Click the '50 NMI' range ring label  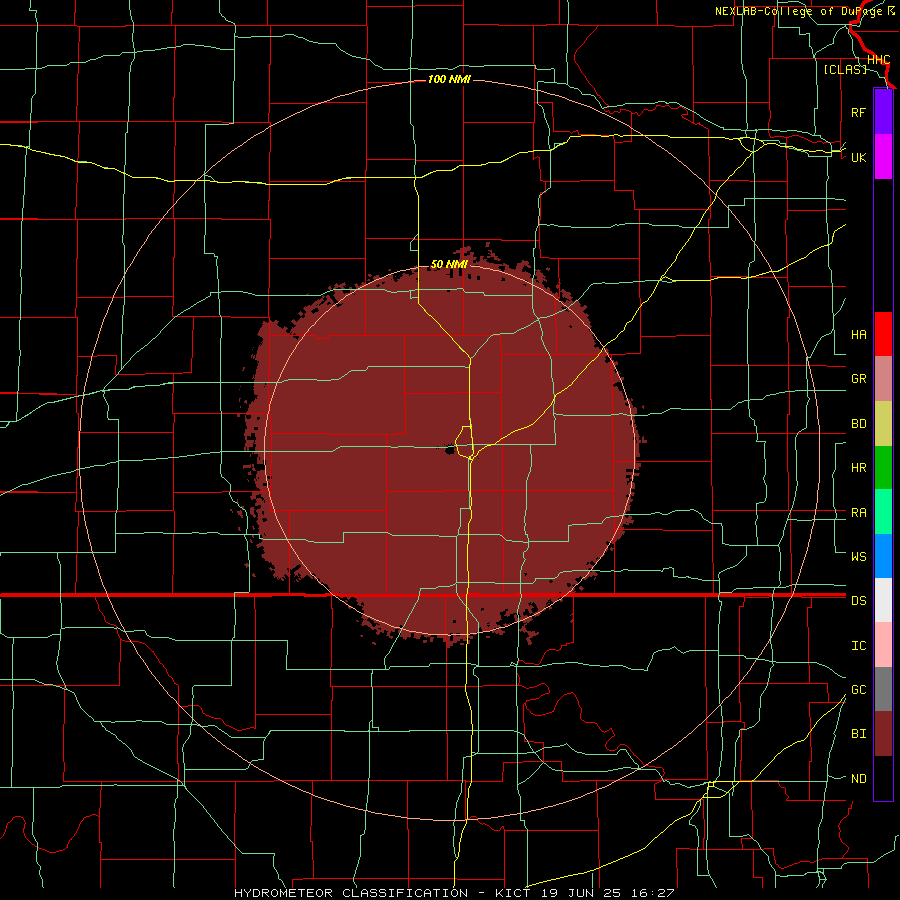coord(449,264)
